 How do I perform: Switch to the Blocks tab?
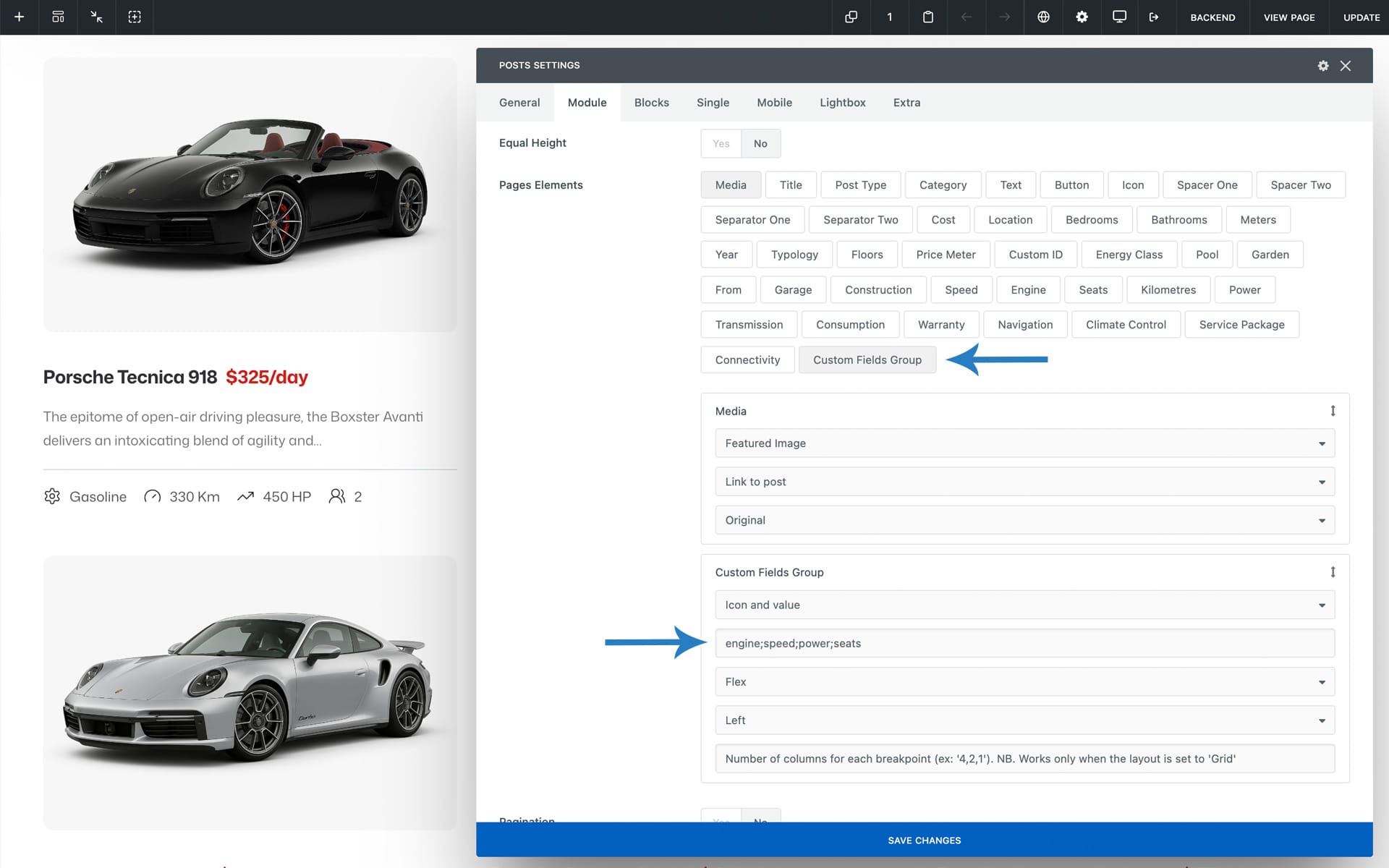click(x=651, y=103)
